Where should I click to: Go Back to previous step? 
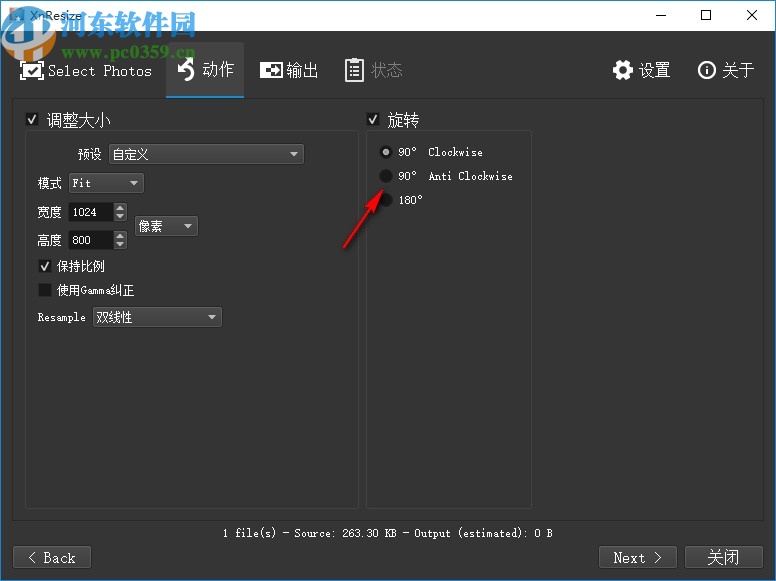pos(52,558)
